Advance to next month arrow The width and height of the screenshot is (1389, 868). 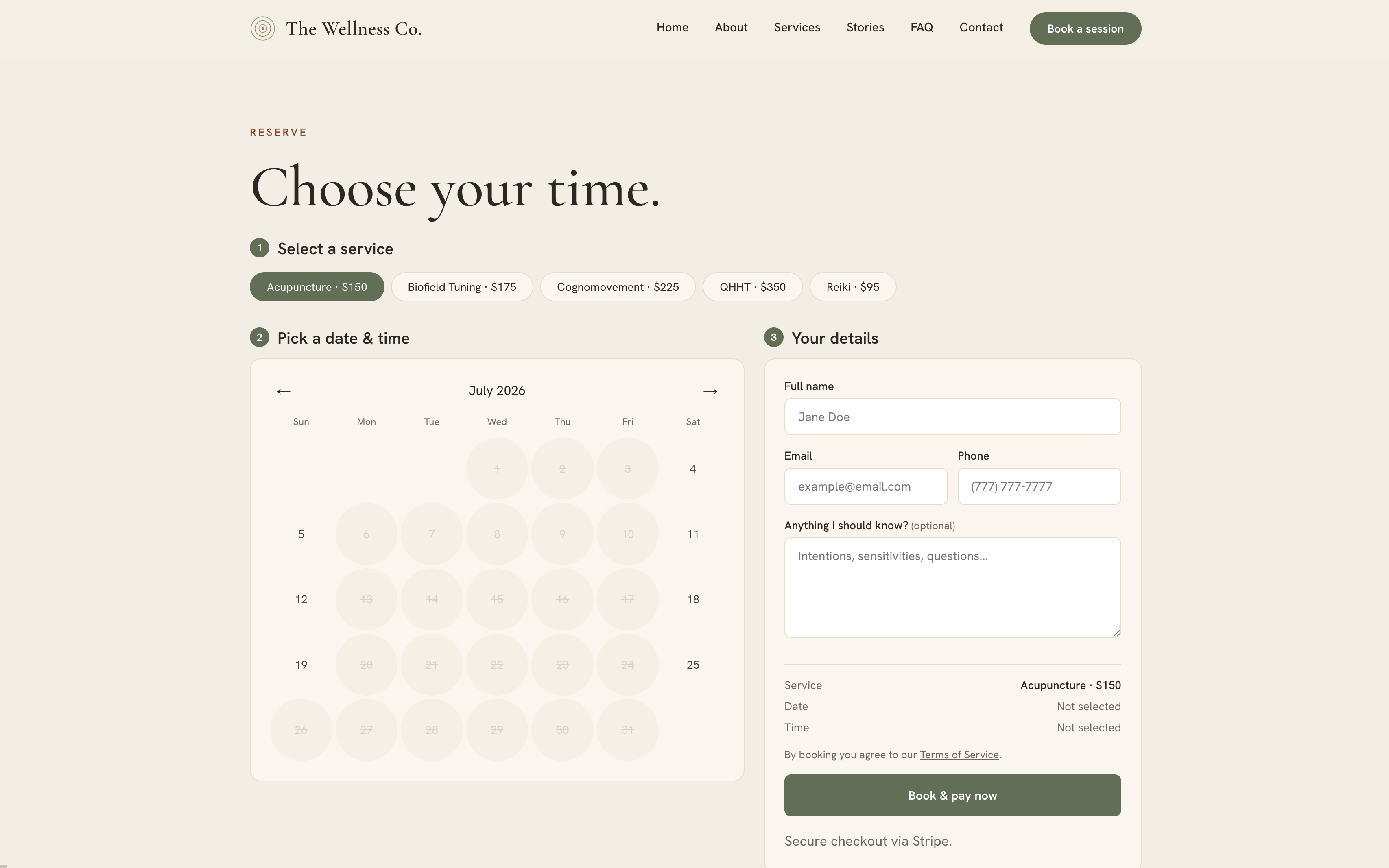[x=710, y=392]
